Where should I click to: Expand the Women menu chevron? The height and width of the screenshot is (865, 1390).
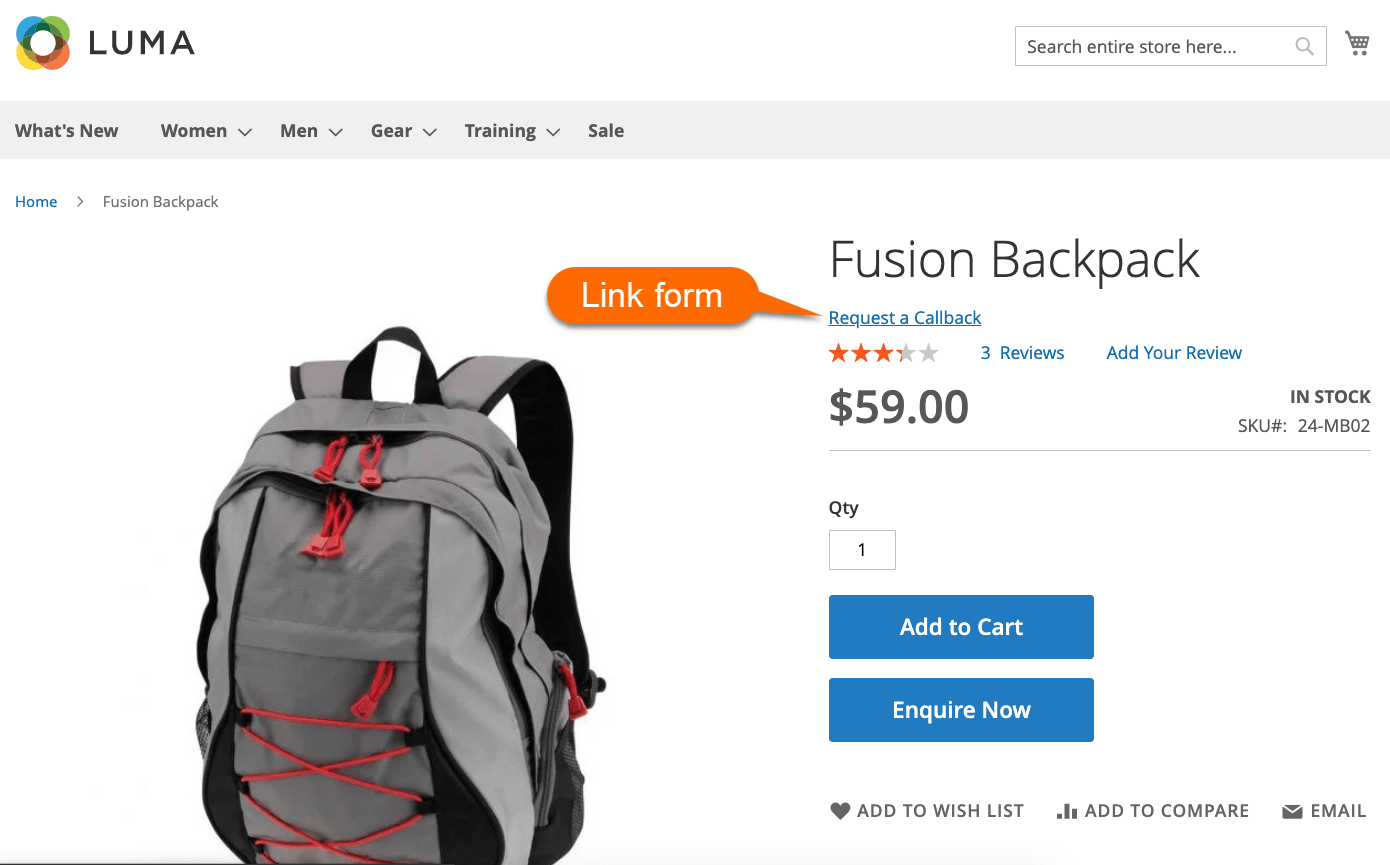pyautogui.click(x=245, y=132)
